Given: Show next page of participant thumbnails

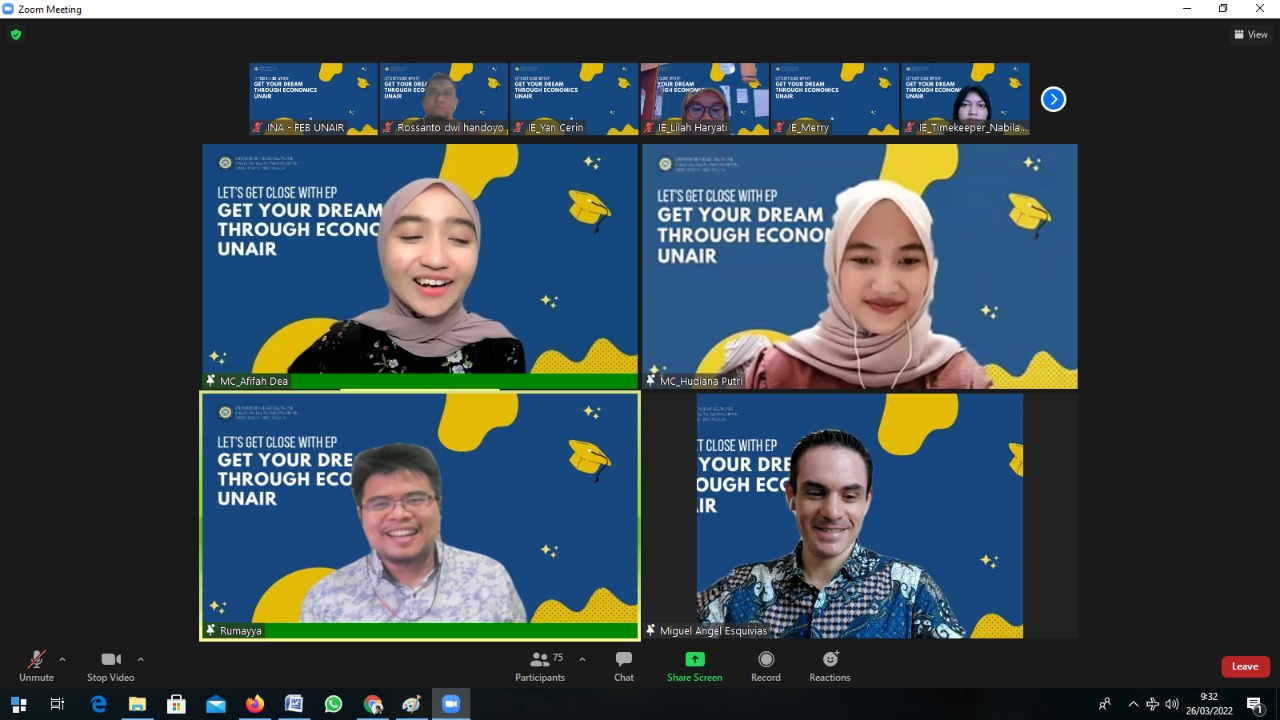Looking at the screenshot, I should [x=1053, y=99].
